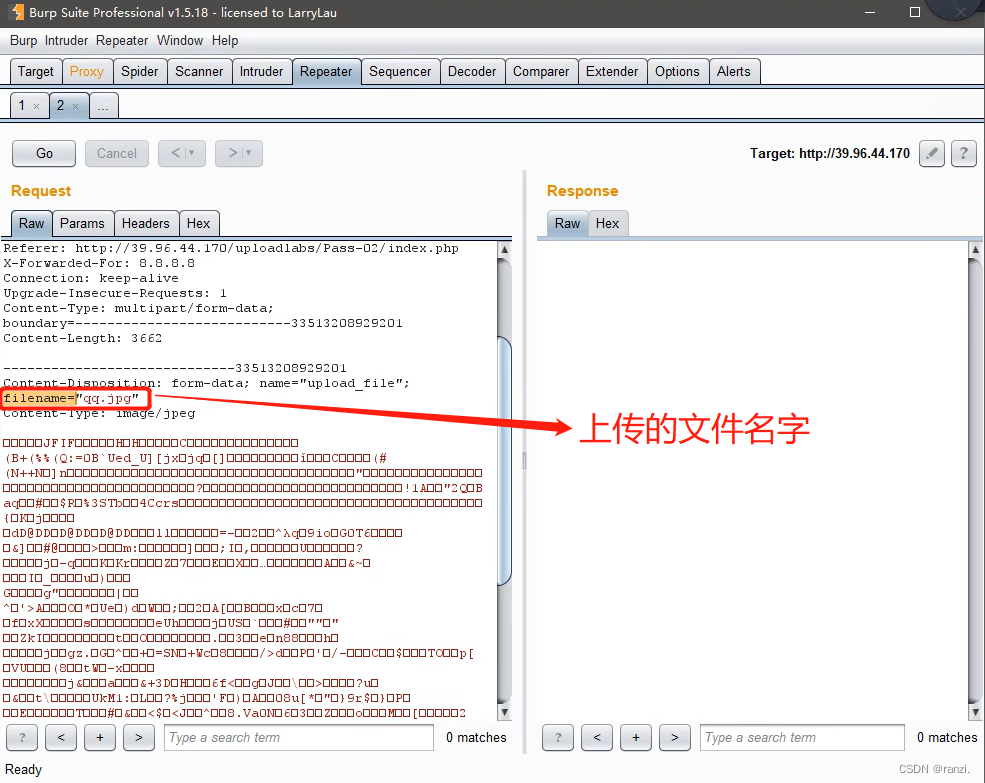The width and height of the screenshot is (985, 783).
Task: Add a new Repeater tab with ellipsis
Action: click(x=103, y=106)
